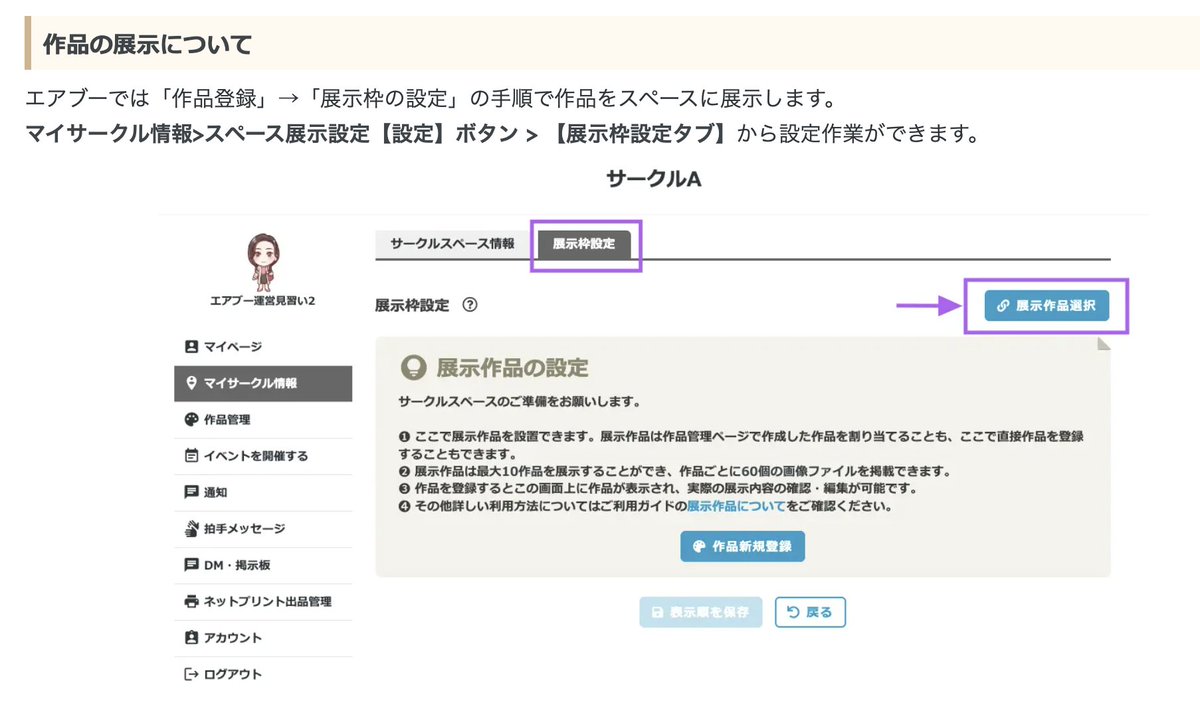Open アカウント in the sidebar
Screen dimensions: 1200x707
click(263, 638)
